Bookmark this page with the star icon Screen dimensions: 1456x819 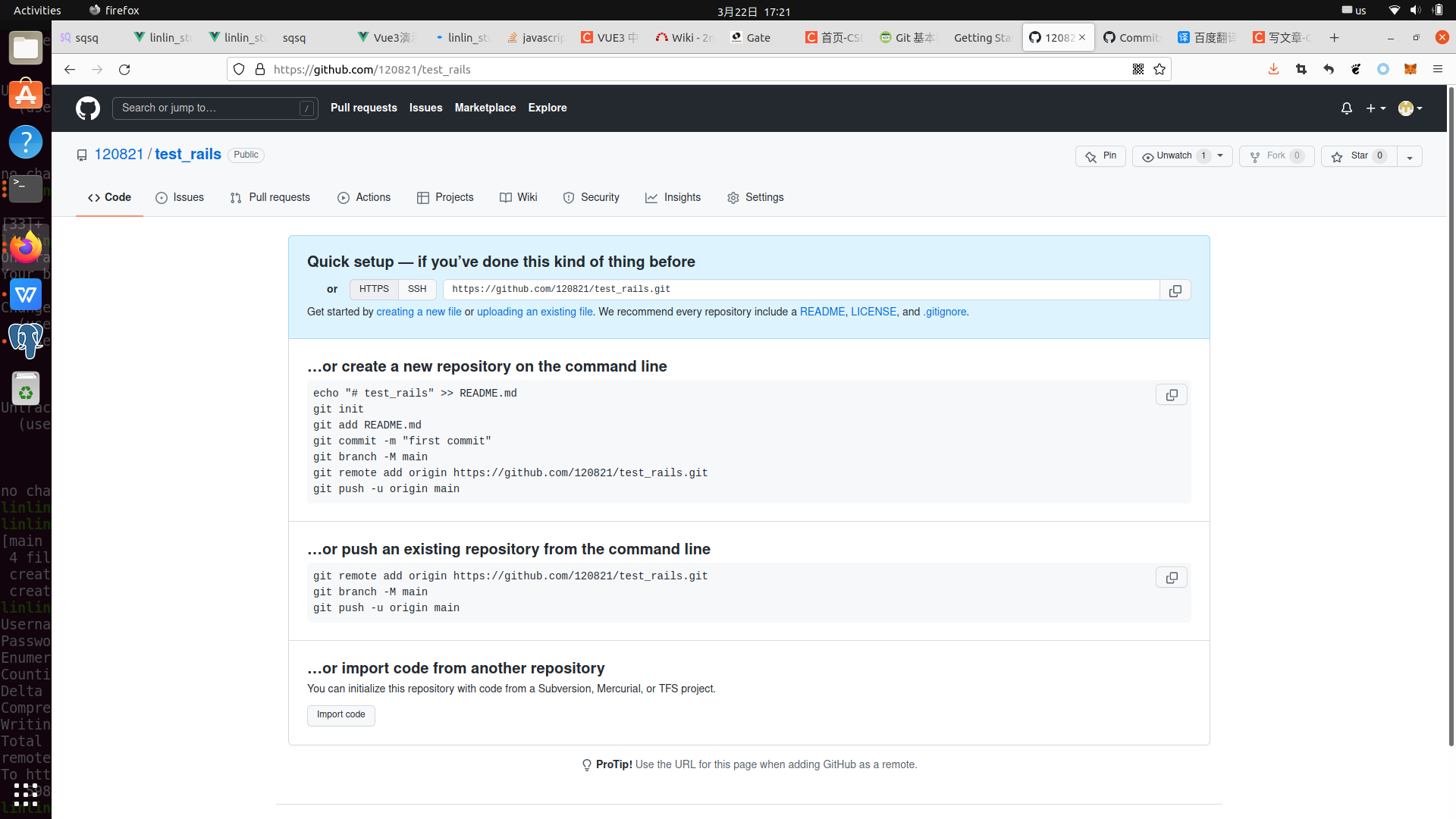coord(1159,70)
